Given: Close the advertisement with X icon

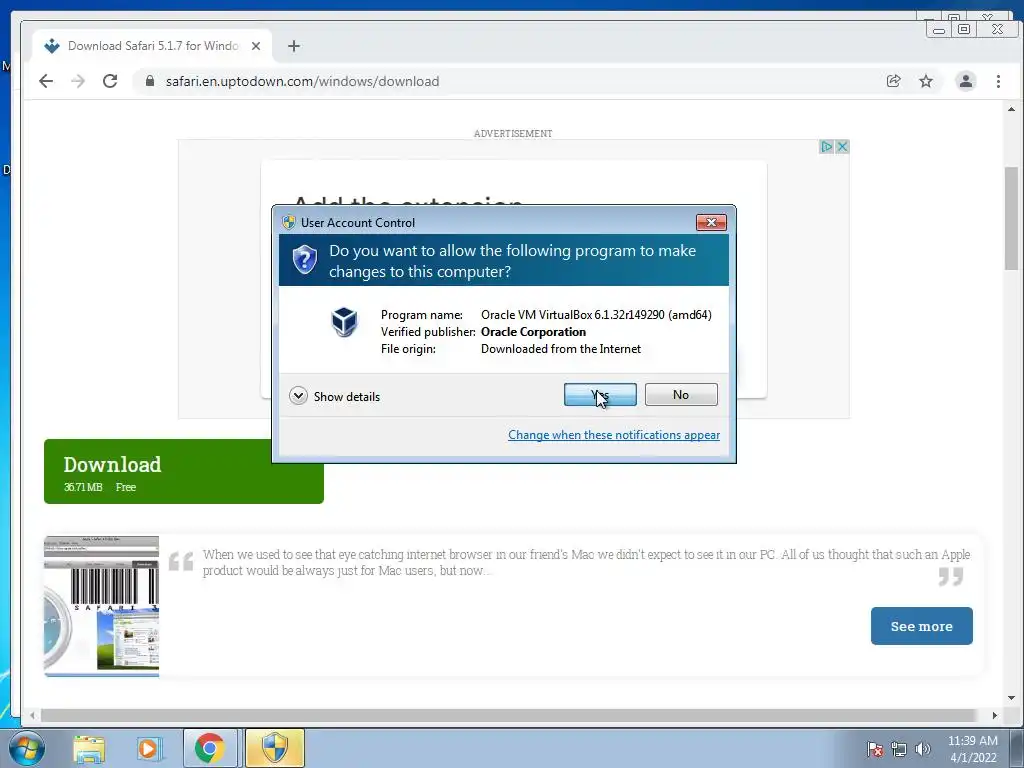Looking at the screenshot, I should pos(842,146).
